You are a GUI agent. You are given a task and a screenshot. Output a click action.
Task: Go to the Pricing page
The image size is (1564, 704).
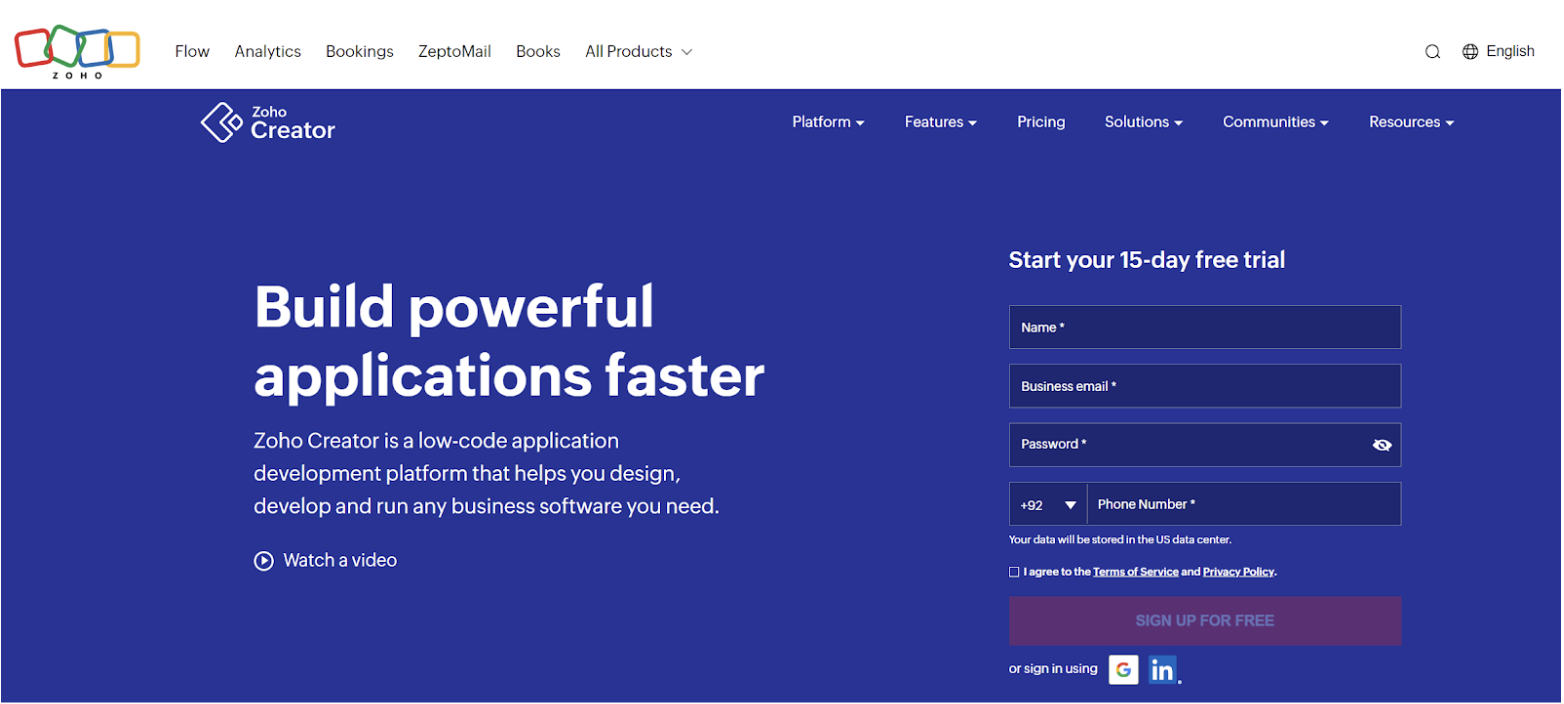coord(1041,122)
